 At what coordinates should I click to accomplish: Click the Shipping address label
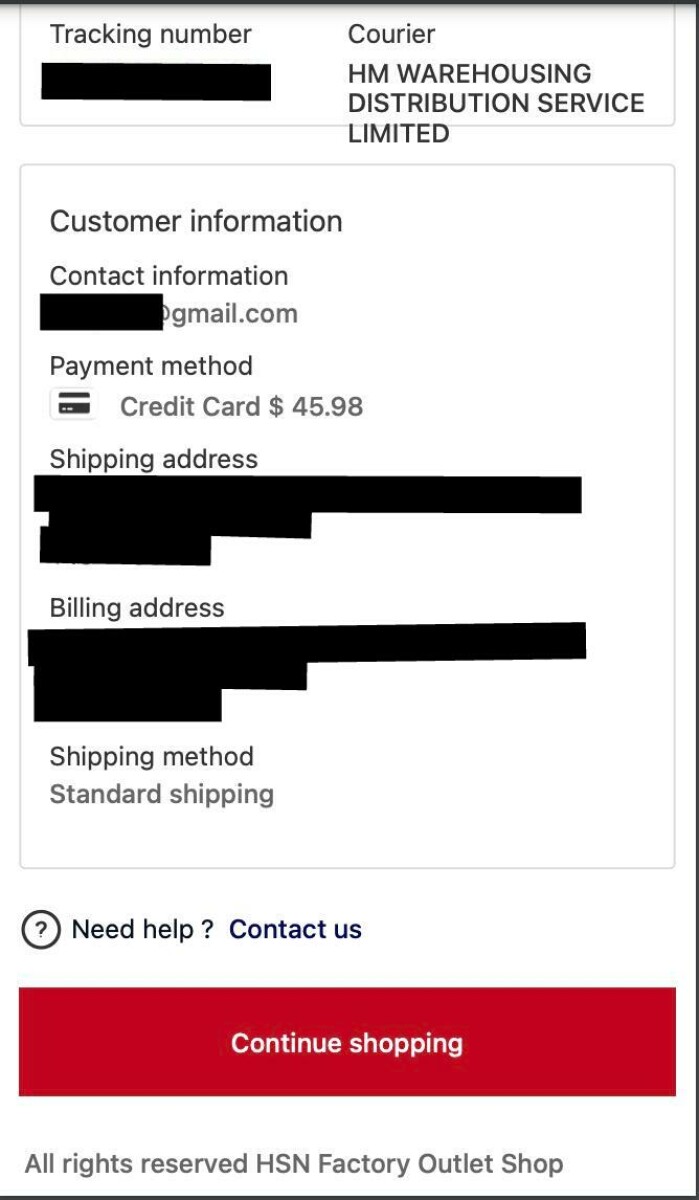pos(154,459)
